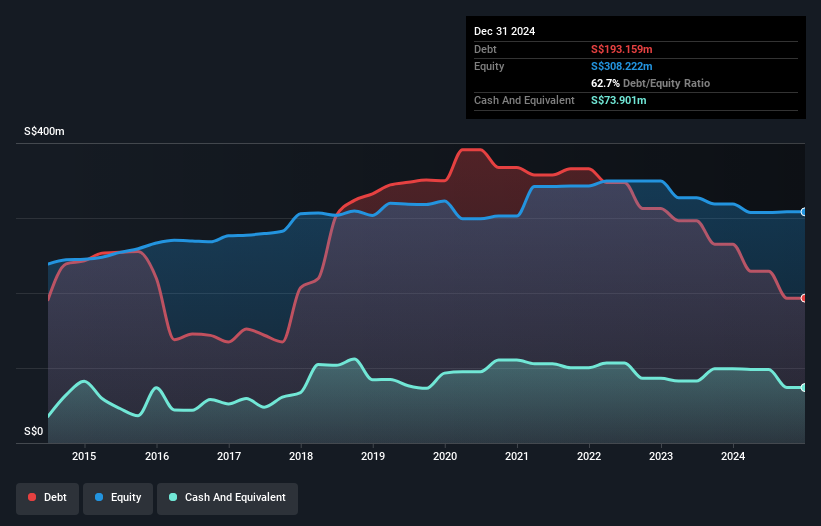Image resolution: width=821 pixels, height=526 pixels.
Task: Select the 2015 x-axis label
Action: tap(84, 456)
